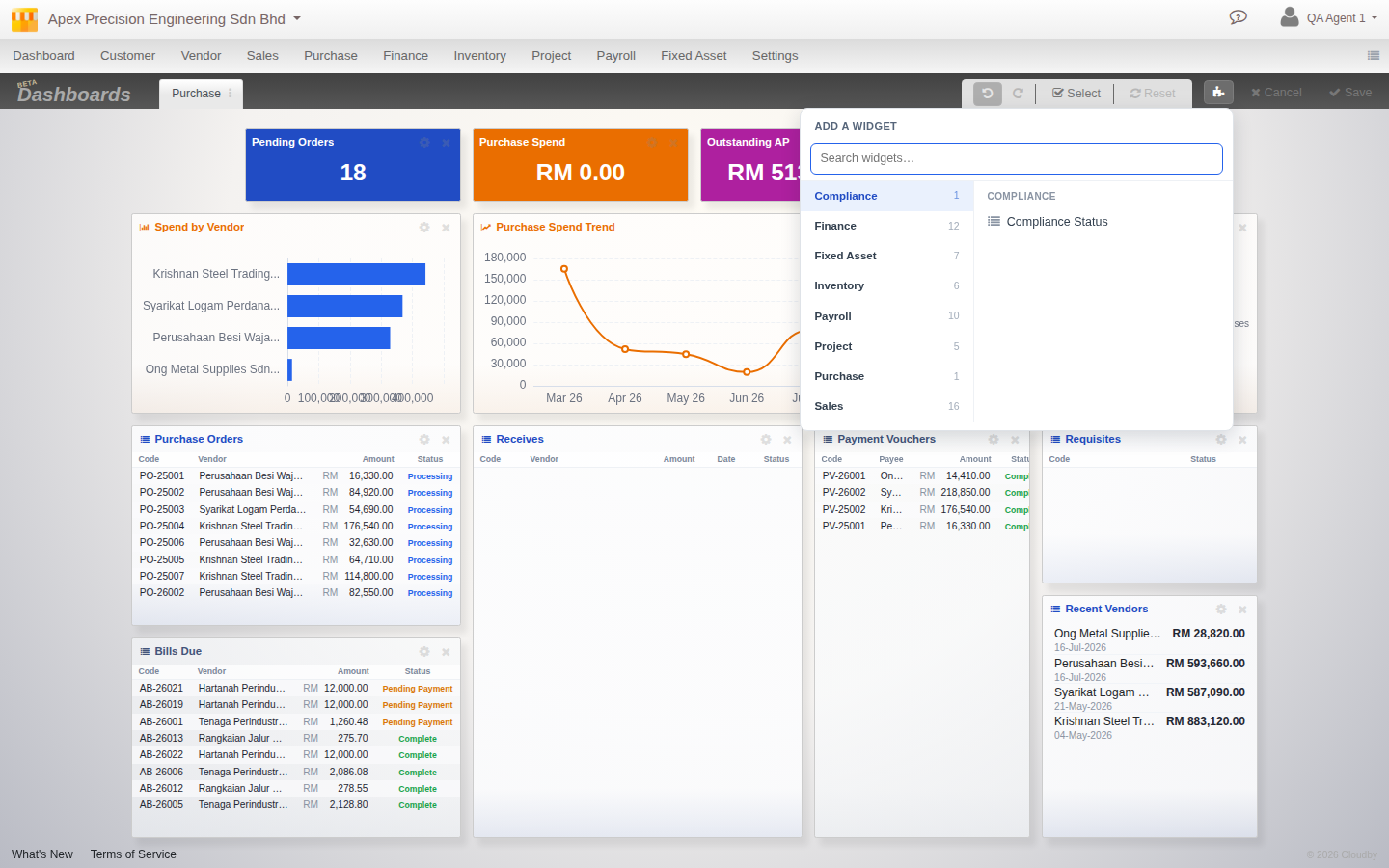Select the Inventory widget category

point(886,285)
